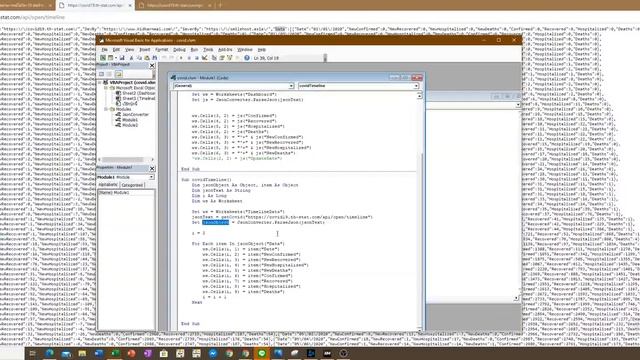Open the Edit menu
Image resolution: width=640 pixels, height=360 pixels.
point(116,49)
